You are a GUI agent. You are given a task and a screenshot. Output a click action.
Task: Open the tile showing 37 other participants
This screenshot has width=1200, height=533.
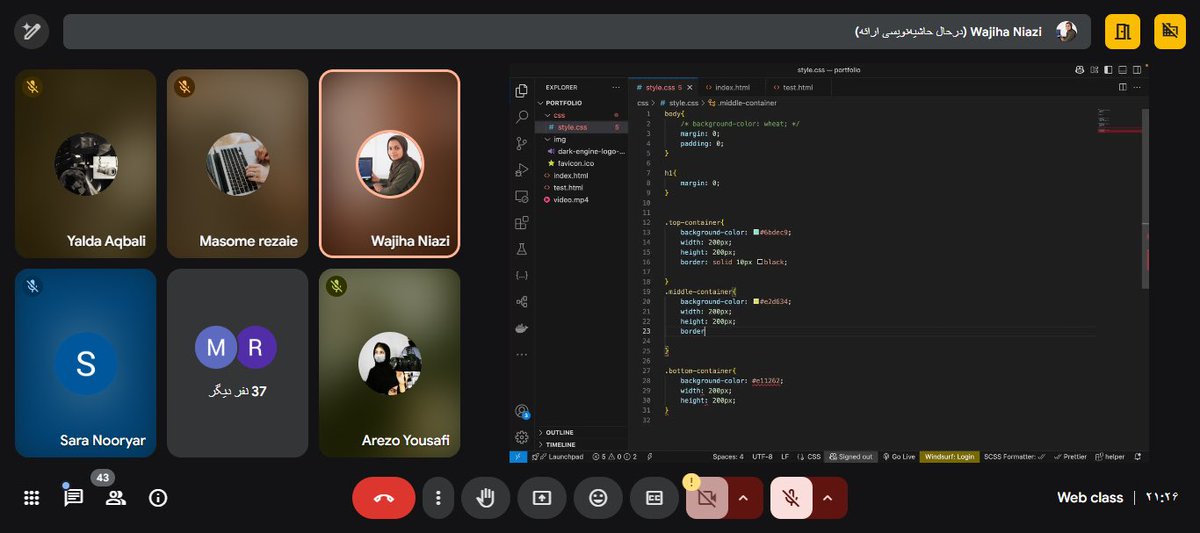[238, 363]
